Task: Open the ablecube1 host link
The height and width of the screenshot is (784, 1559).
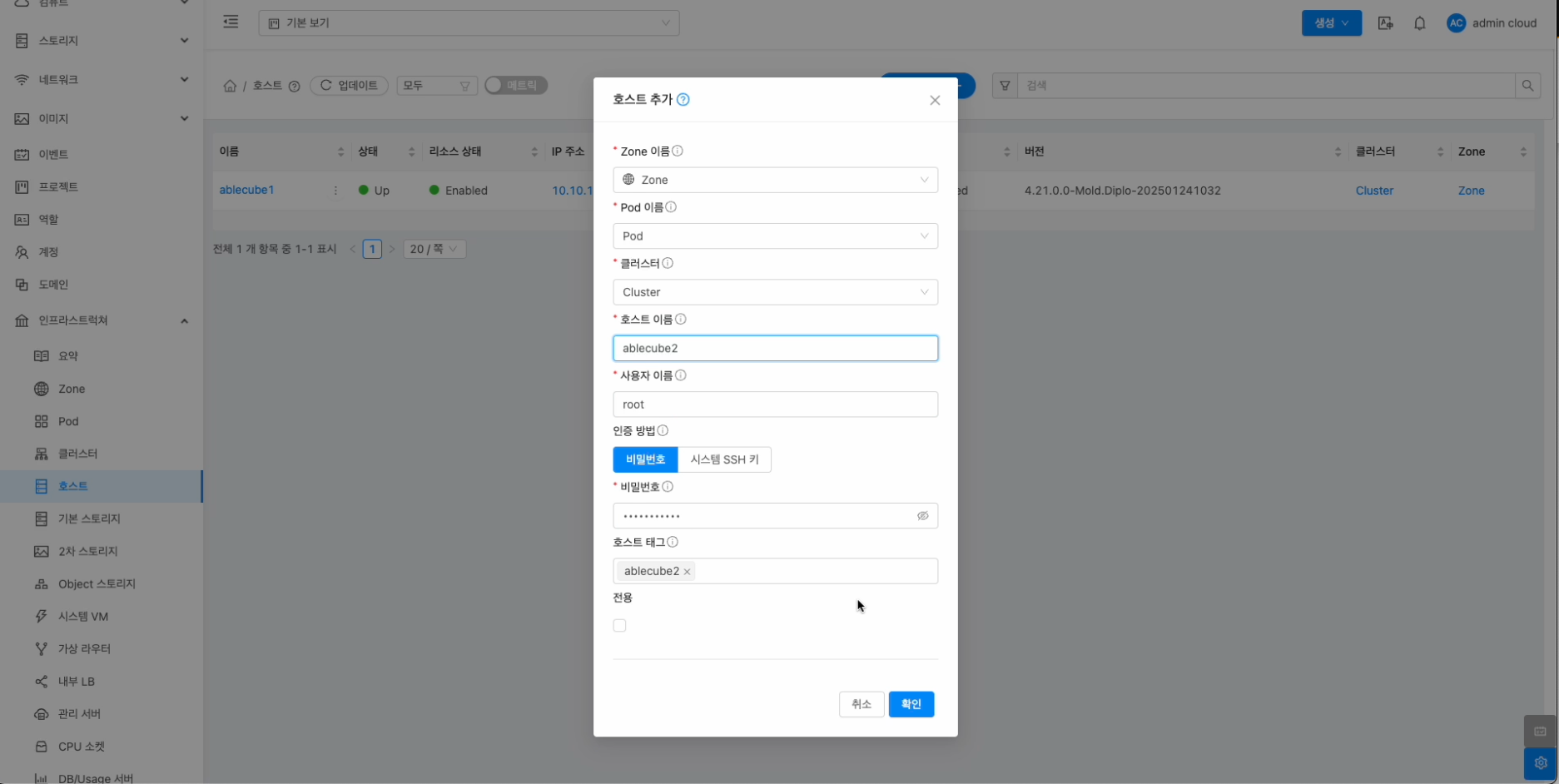Action: (x=246, y=190)
